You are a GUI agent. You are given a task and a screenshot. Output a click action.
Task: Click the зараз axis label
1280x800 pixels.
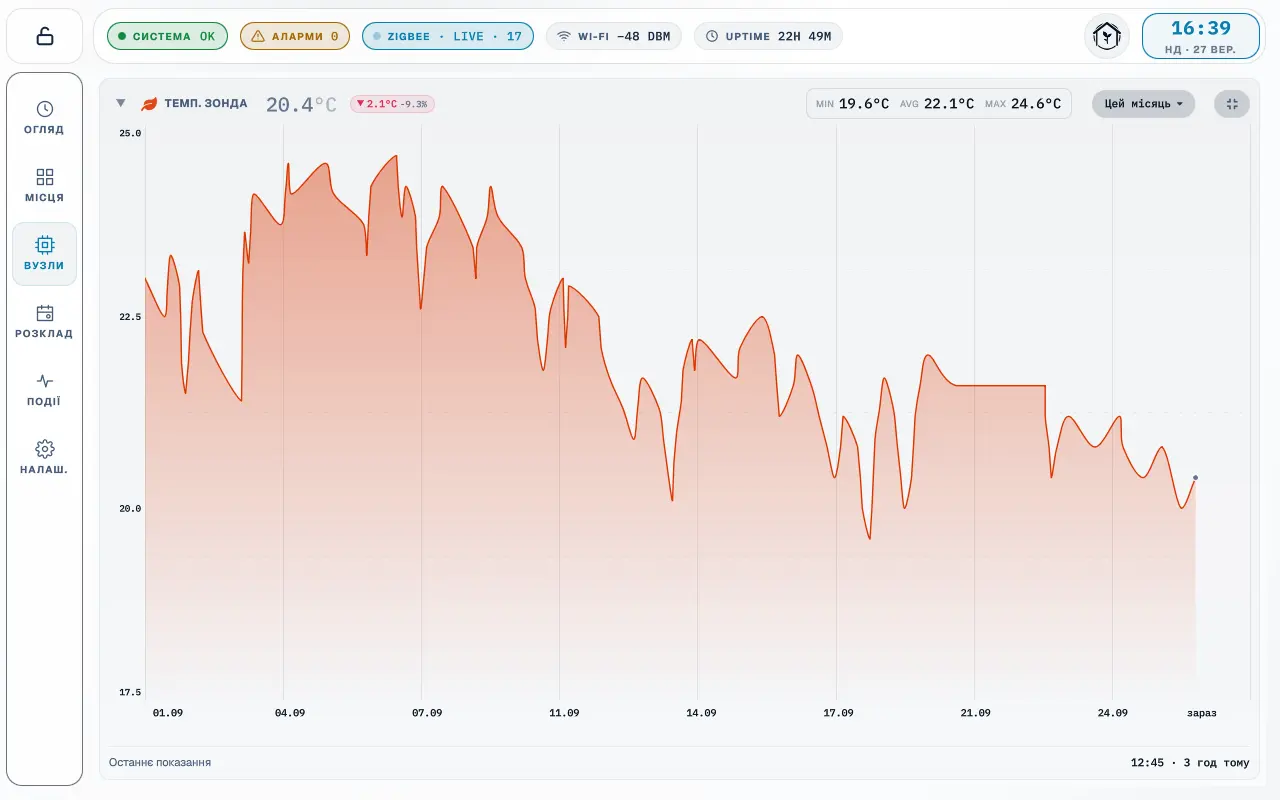click(x=1202, y=713)
